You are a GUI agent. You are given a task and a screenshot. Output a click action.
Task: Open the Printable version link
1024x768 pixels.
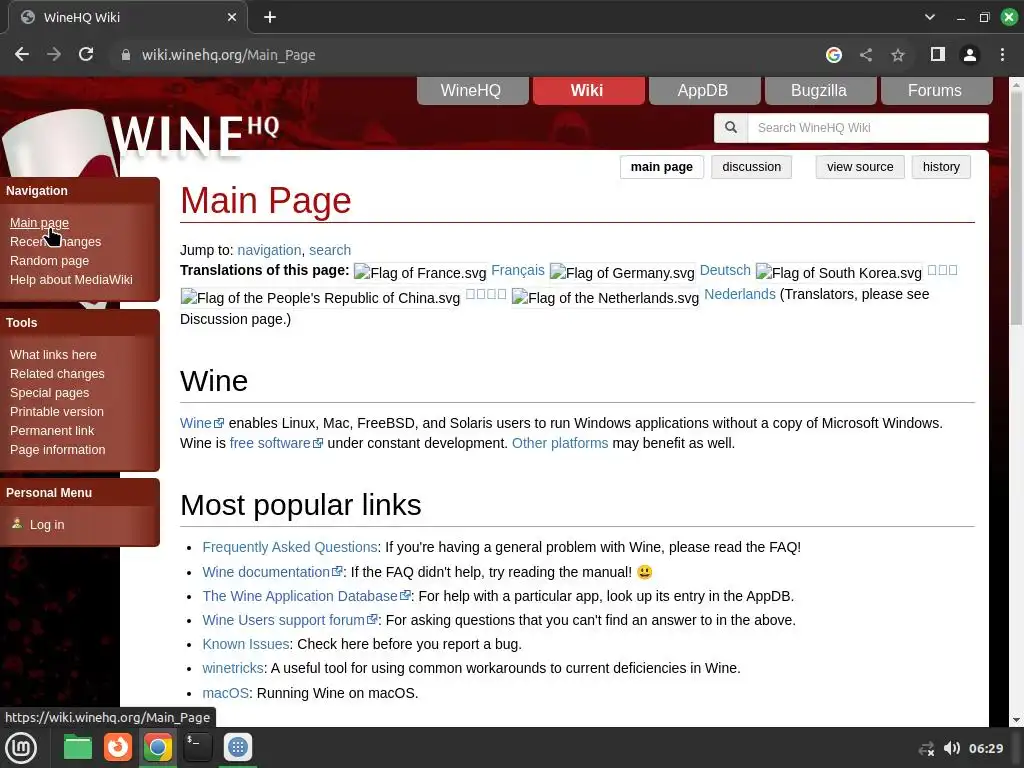click(57, 411)
